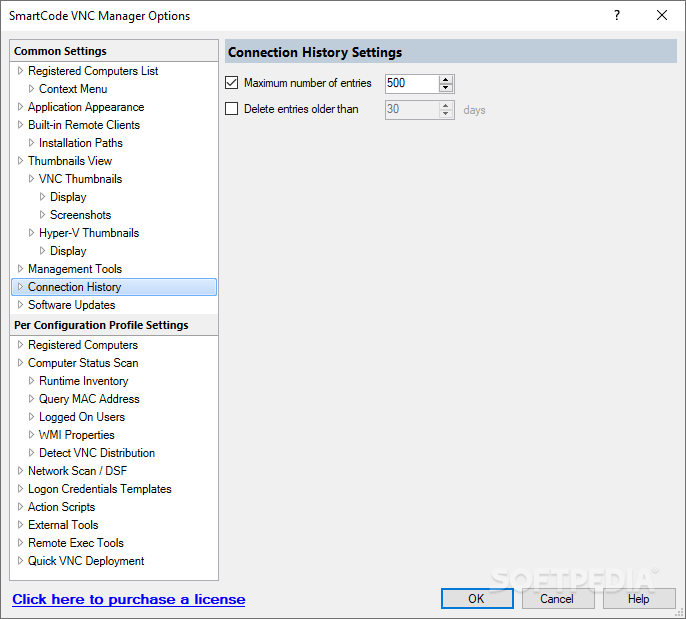Open Network Scan / DSF settings
The image size is (686, 619).
coord(77,471)
